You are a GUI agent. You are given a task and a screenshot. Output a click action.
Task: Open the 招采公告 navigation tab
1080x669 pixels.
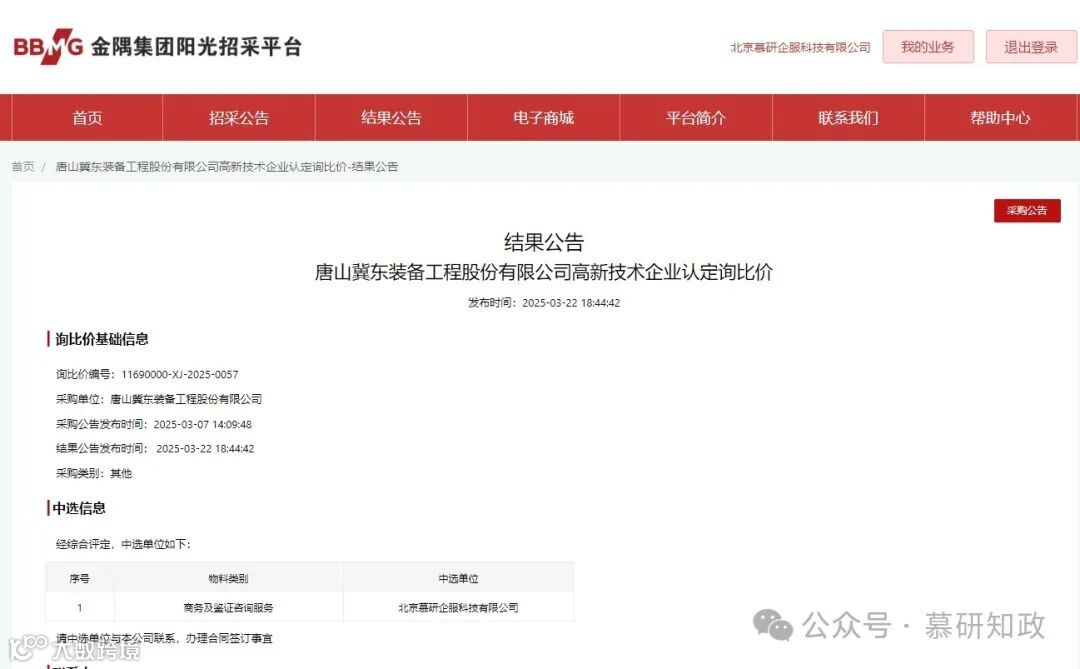[x=239, y=118]
